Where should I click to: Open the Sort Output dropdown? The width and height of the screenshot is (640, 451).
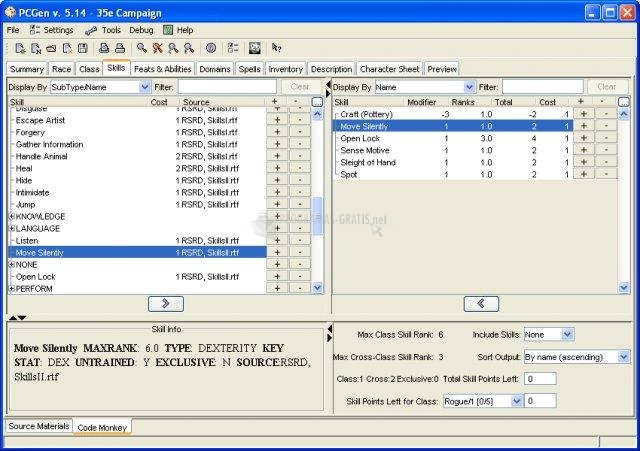coord(624,357)
